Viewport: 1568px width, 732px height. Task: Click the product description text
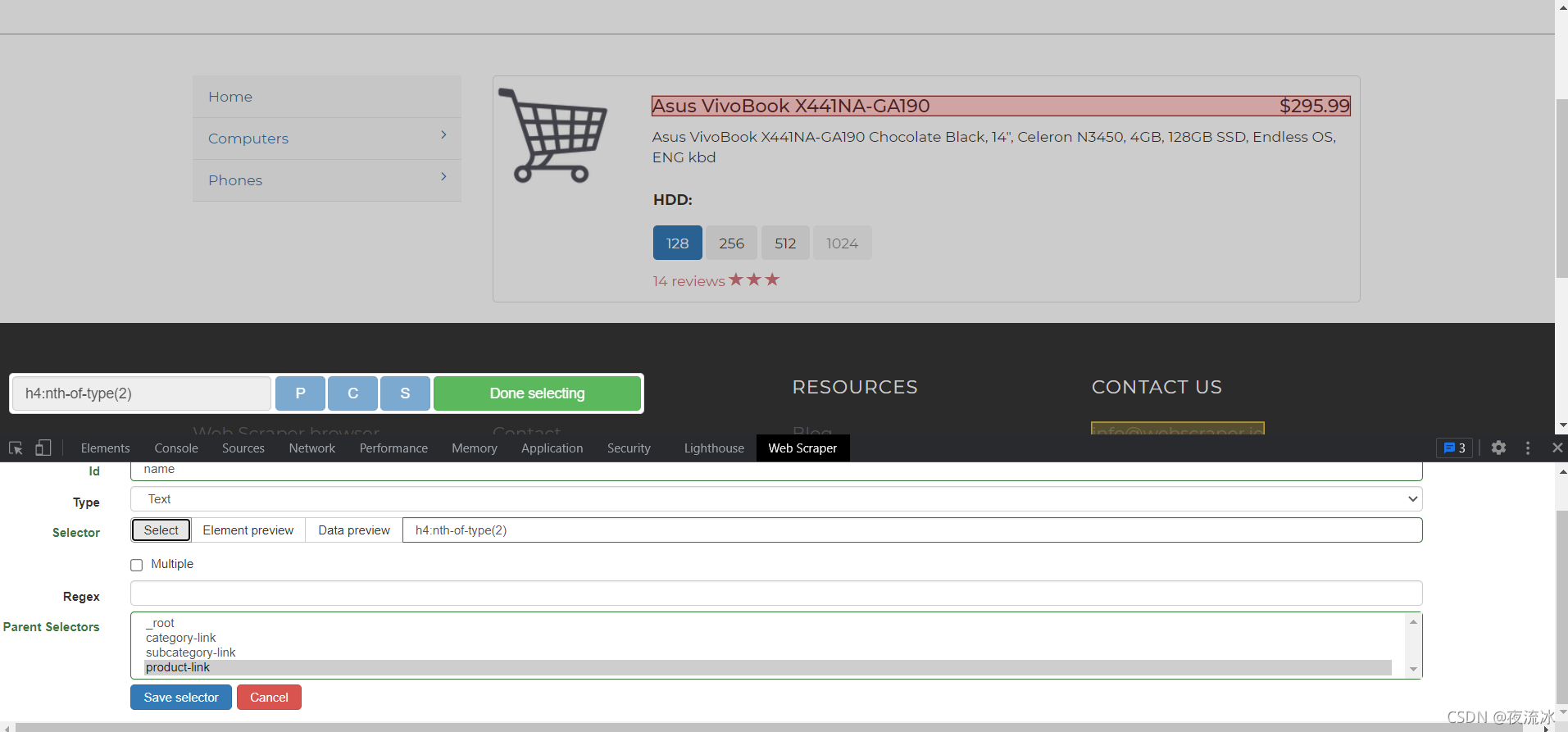pos(994,148)
